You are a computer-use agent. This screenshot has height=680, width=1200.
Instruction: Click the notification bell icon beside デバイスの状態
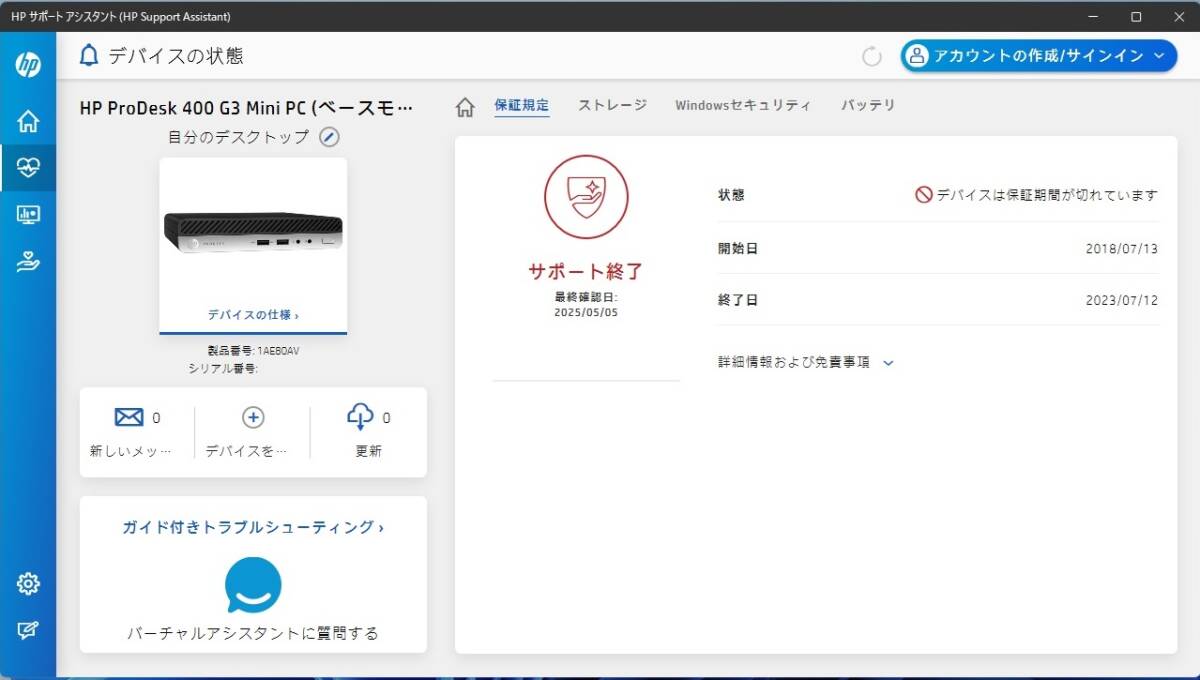pyautogui.click(x=89, y=56)
